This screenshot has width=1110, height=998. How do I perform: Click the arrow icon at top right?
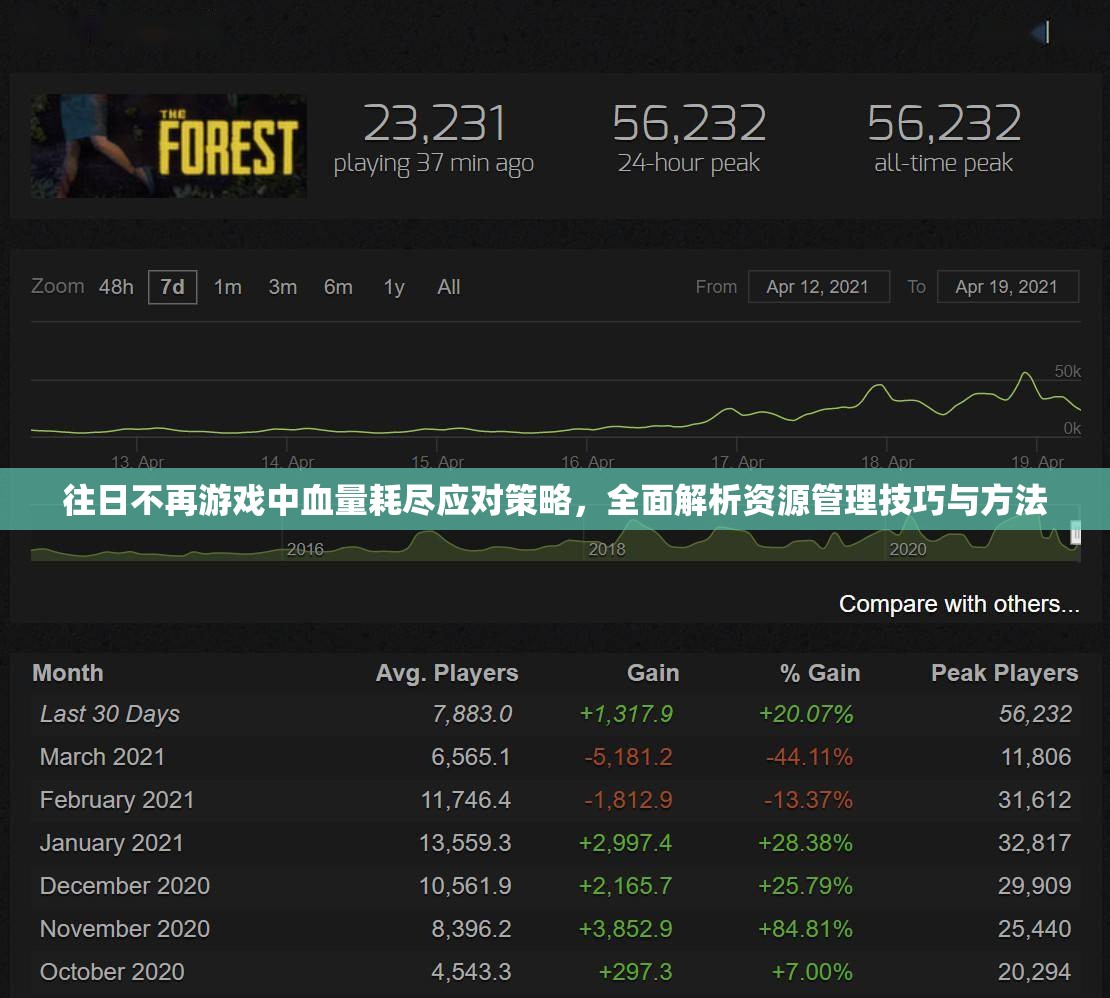pyautogui.click(x=1041, y=32)
